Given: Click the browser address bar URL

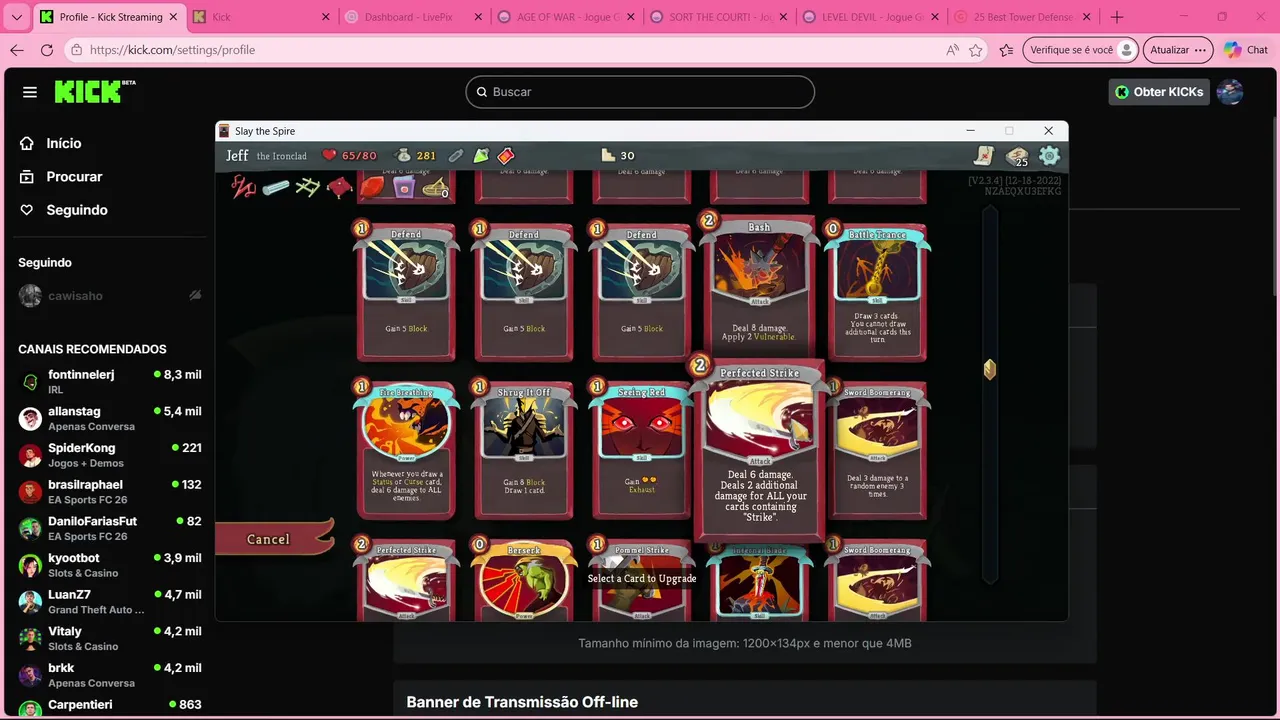Looking at the screenshot, I should coord(172,50).
